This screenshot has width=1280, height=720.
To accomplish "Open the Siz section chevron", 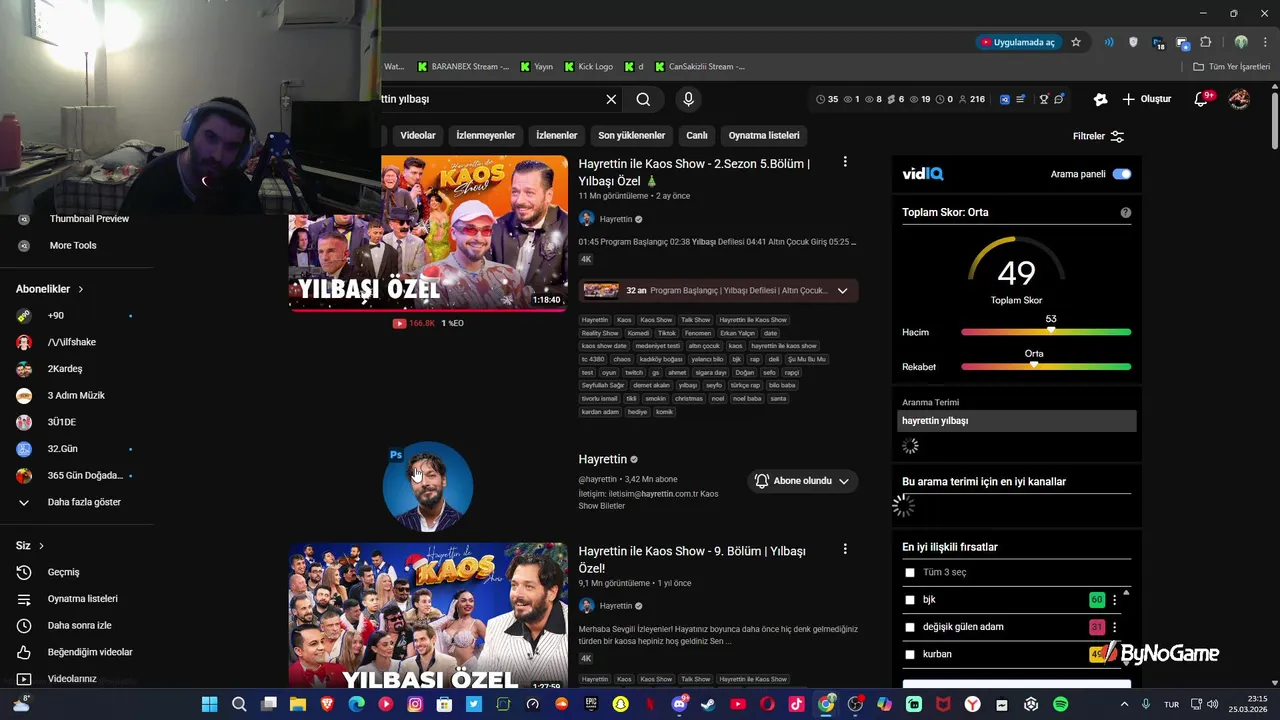I will tap(41, 546).
